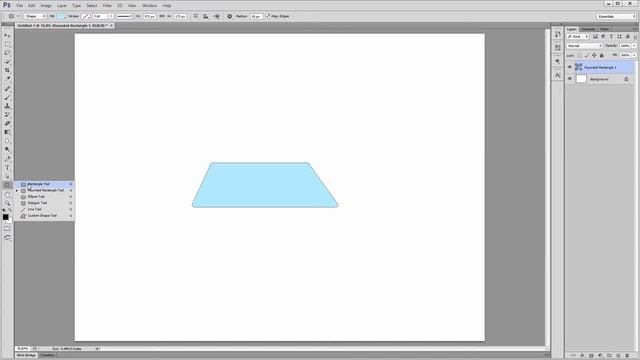This screenshot has width=640, height=360.
Task: Open the Fill slider dropdown arrow
Action: [634, 55]
